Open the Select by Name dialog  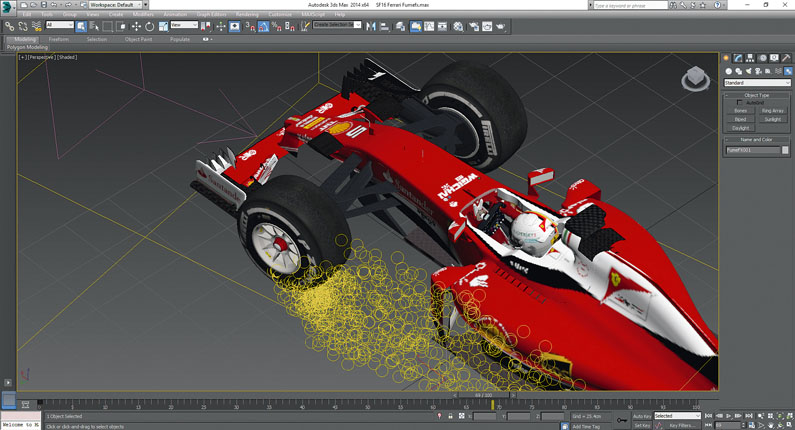click(x=94, y=26)
